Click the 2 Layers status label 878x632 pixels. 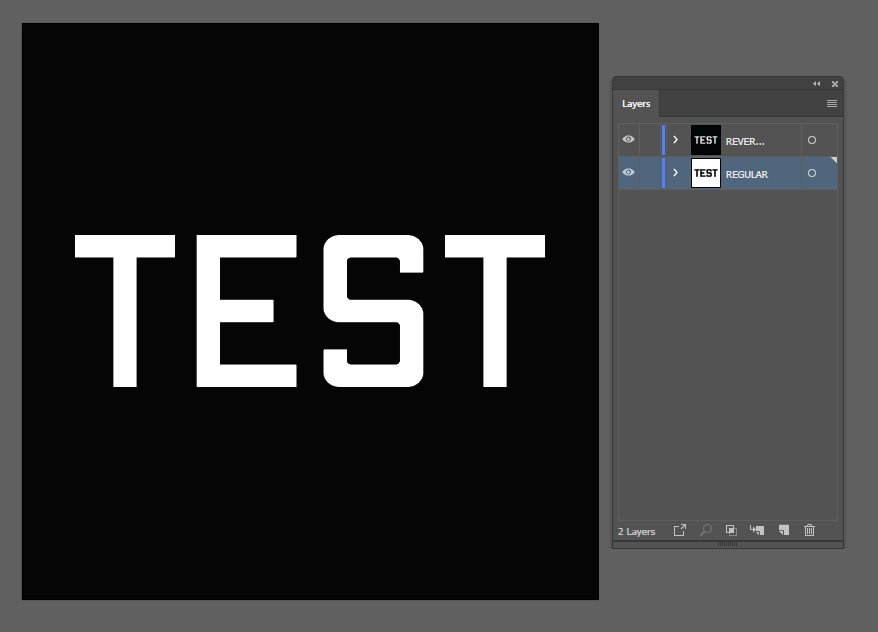coord(636,530)
